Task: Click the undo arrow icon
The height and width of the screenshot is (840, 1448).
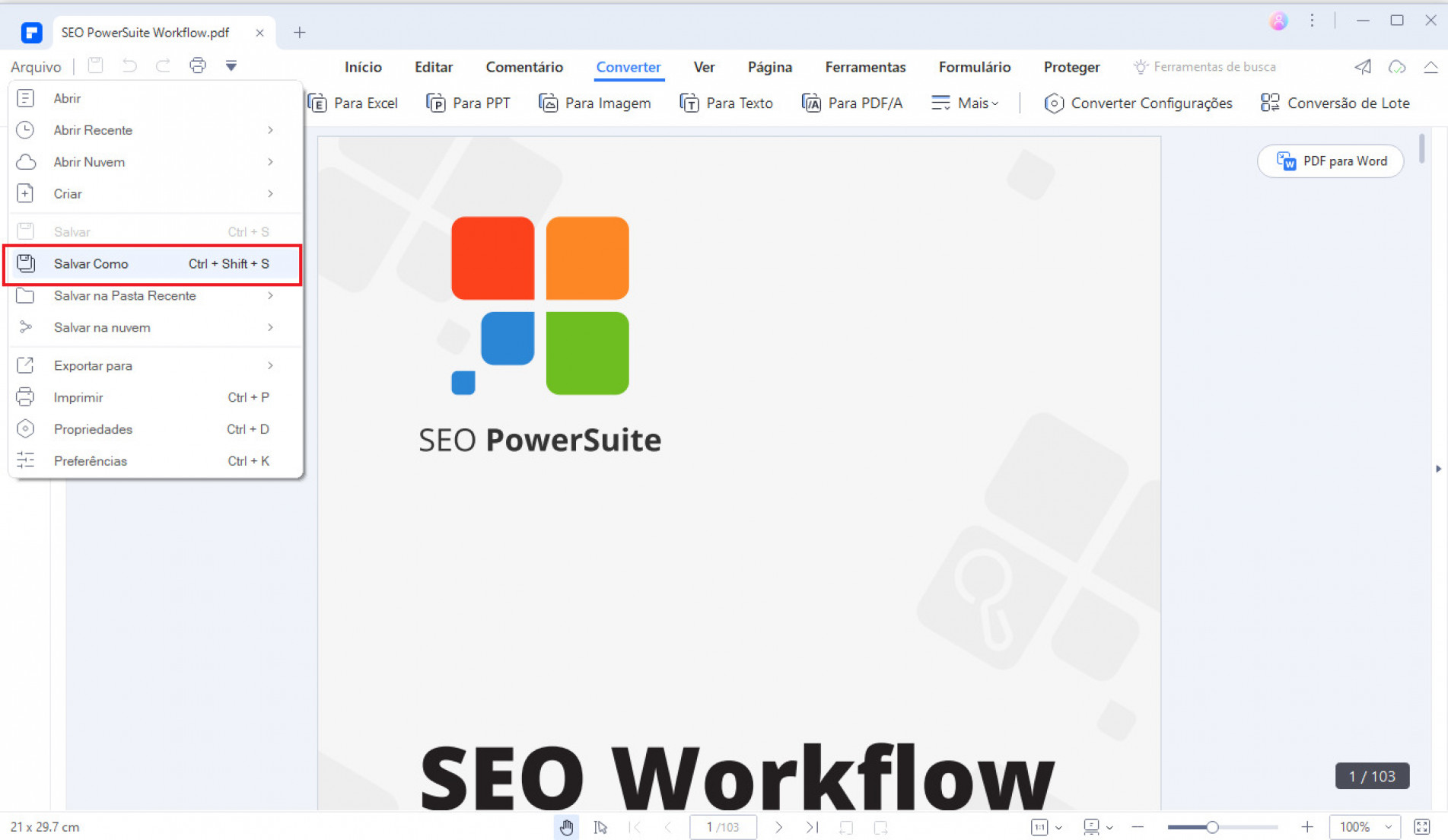Action: (x=129, y=66)
